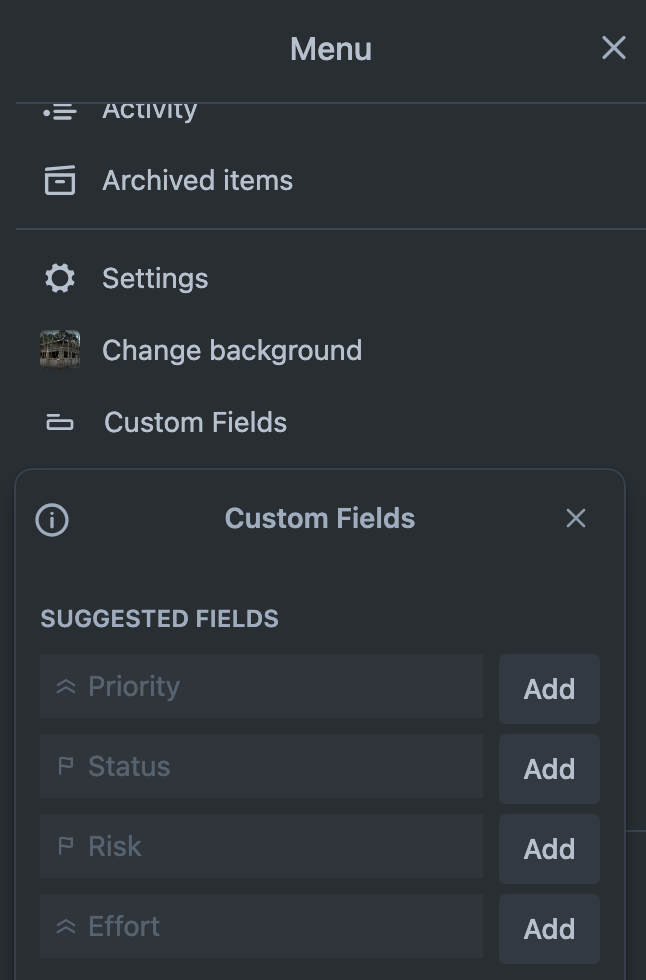The height and width of the screenshot is (980, 646).
Task: Open the Activity menu item
Action: click(150, 112)
